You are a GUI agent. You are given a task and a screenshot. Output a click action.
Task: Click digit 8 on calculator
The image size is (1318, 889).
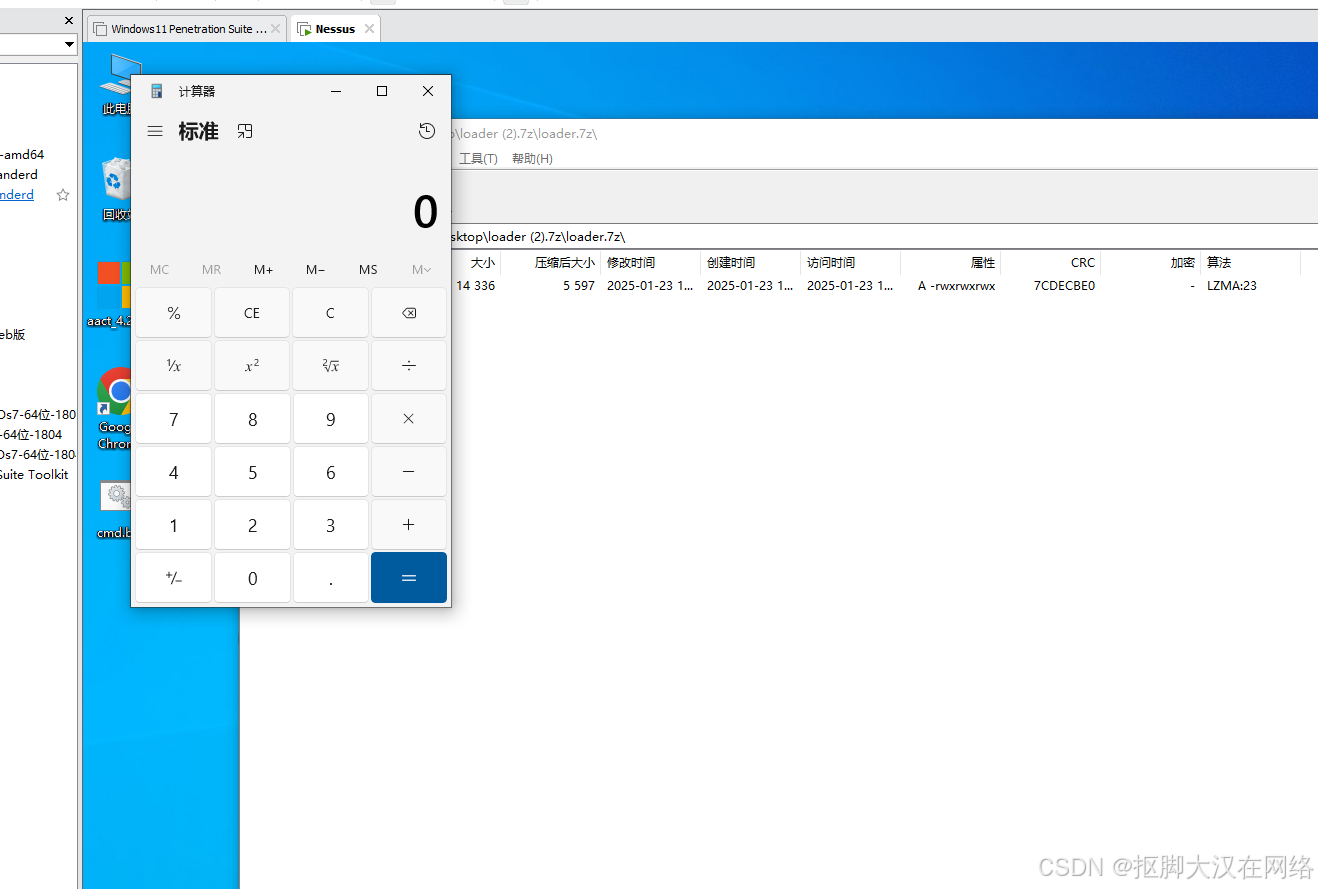(252, 419)
